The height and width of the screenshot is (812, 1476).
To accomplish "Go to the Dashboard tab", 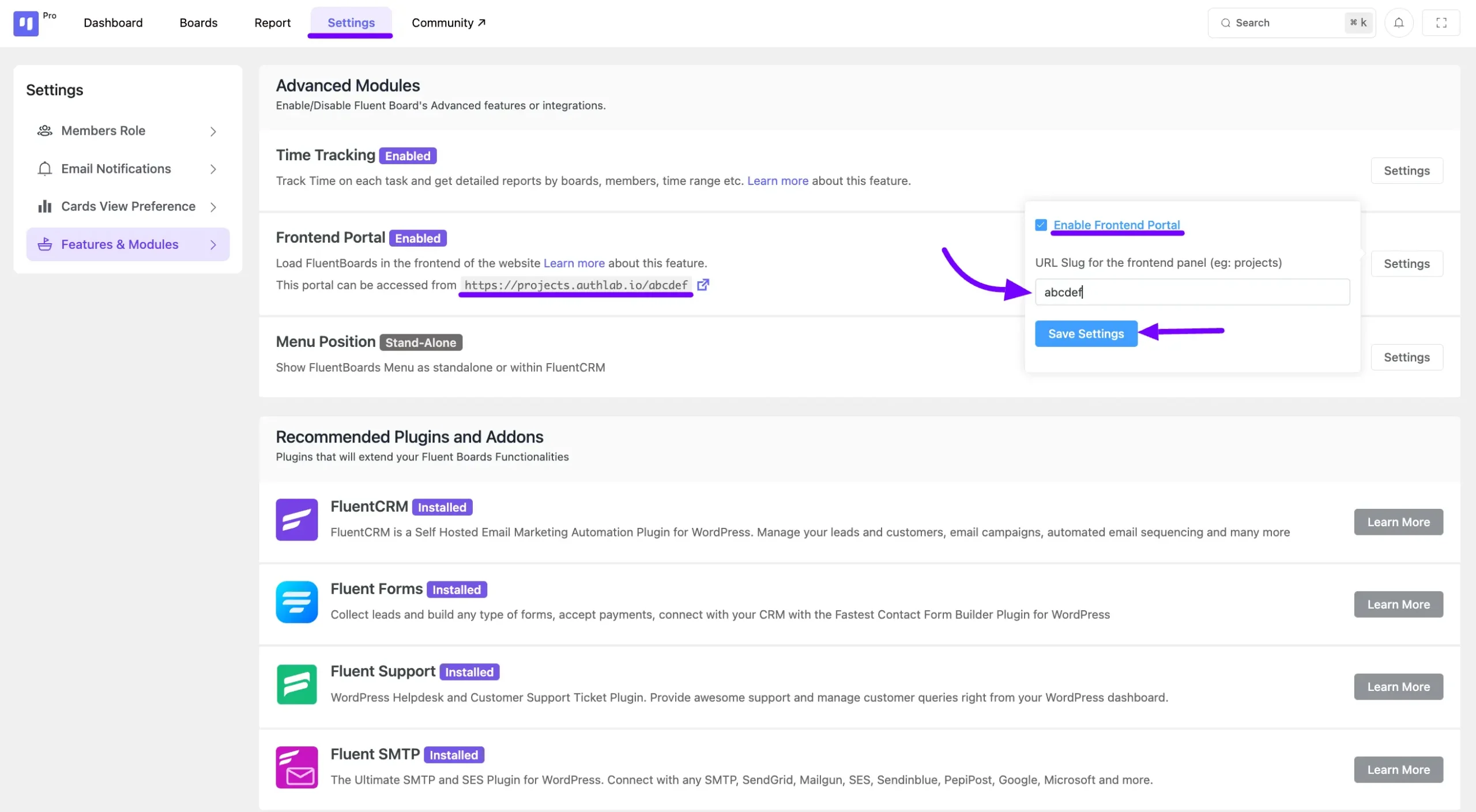I will tap(113, 22).
